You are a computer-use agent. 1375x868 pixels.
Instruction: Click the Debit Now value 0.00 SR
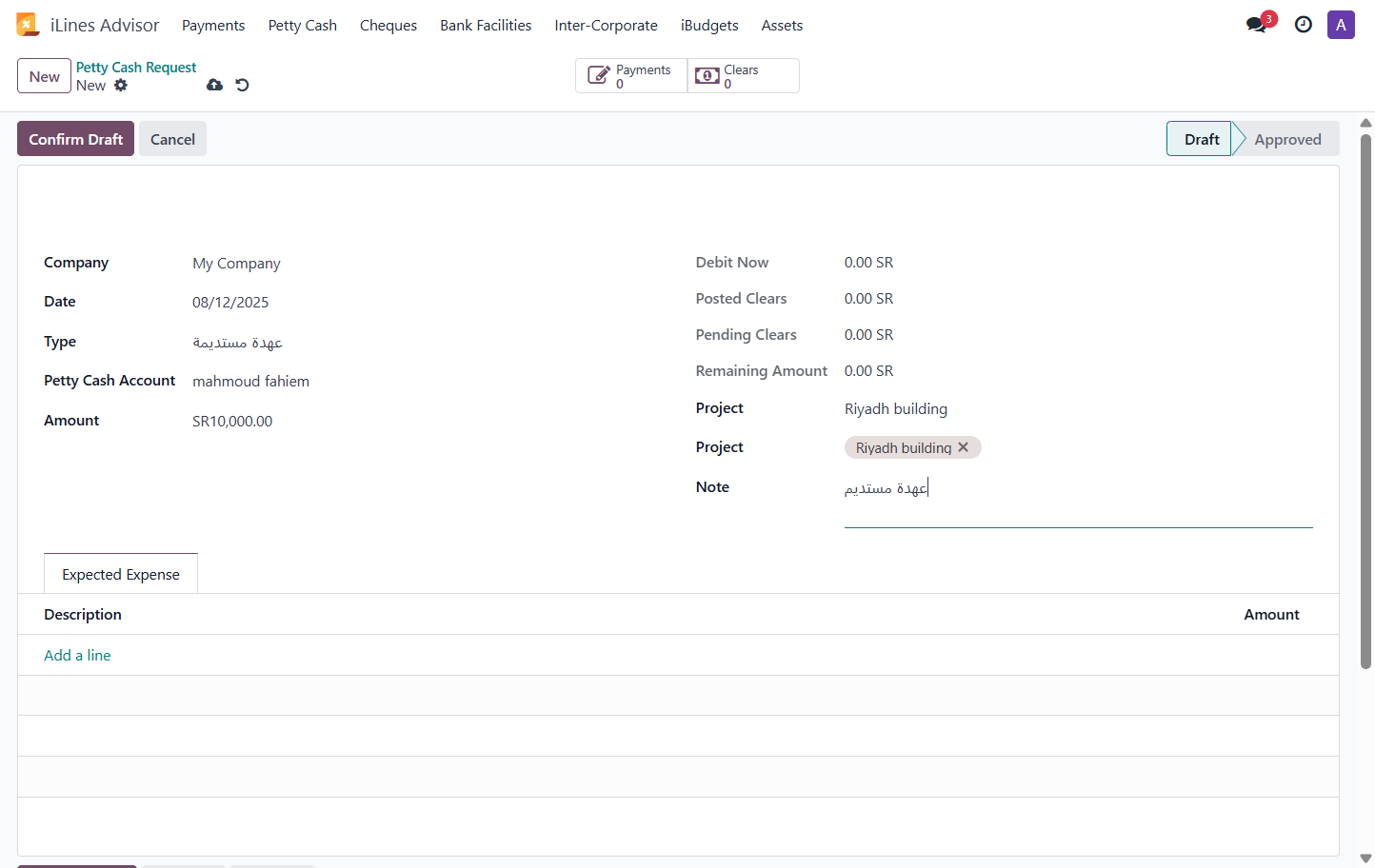868,263
